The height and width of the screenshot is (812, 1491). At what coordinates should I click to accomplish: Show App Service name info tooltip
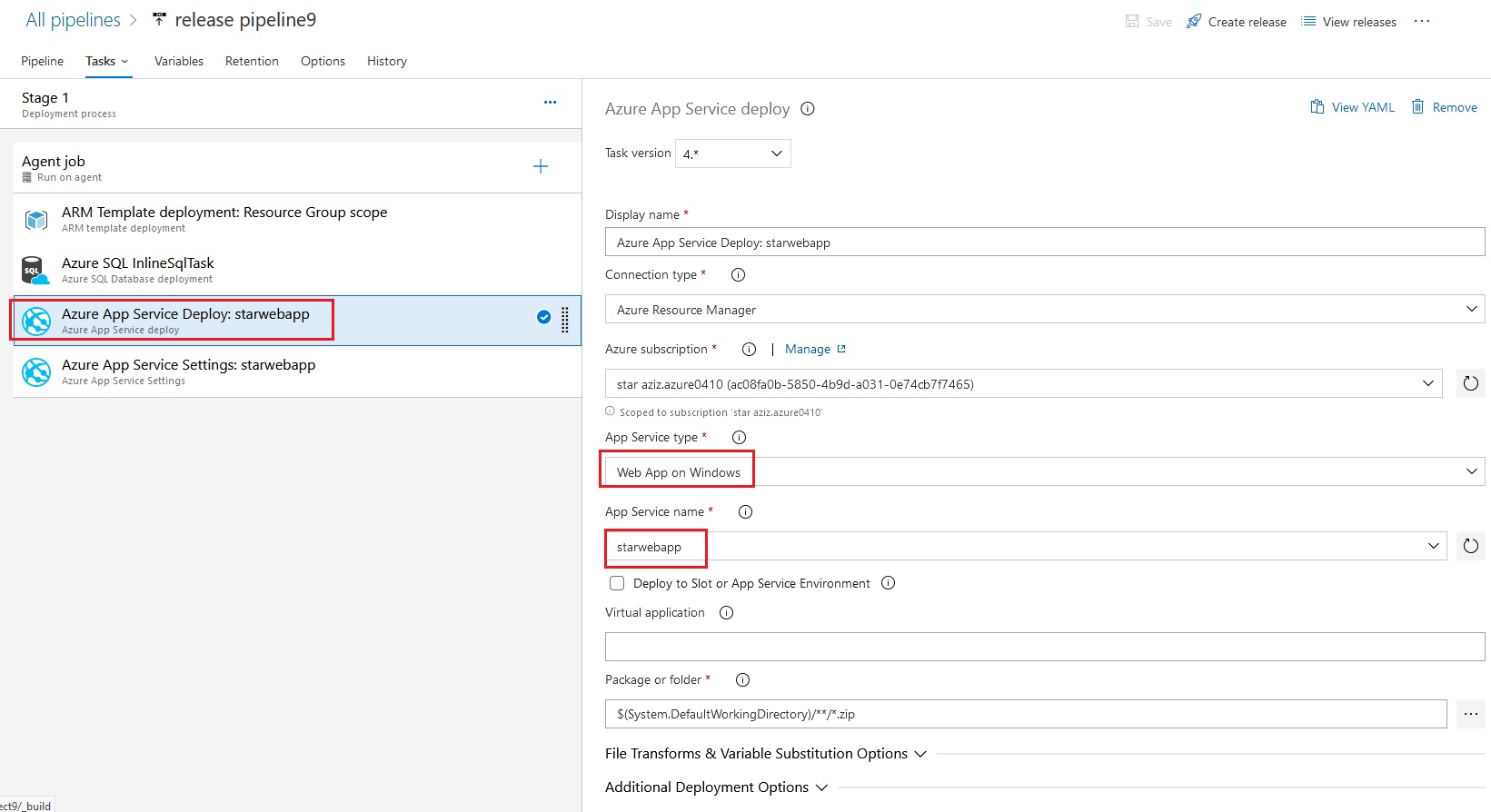pyautogui.click(x=746, y=511)
